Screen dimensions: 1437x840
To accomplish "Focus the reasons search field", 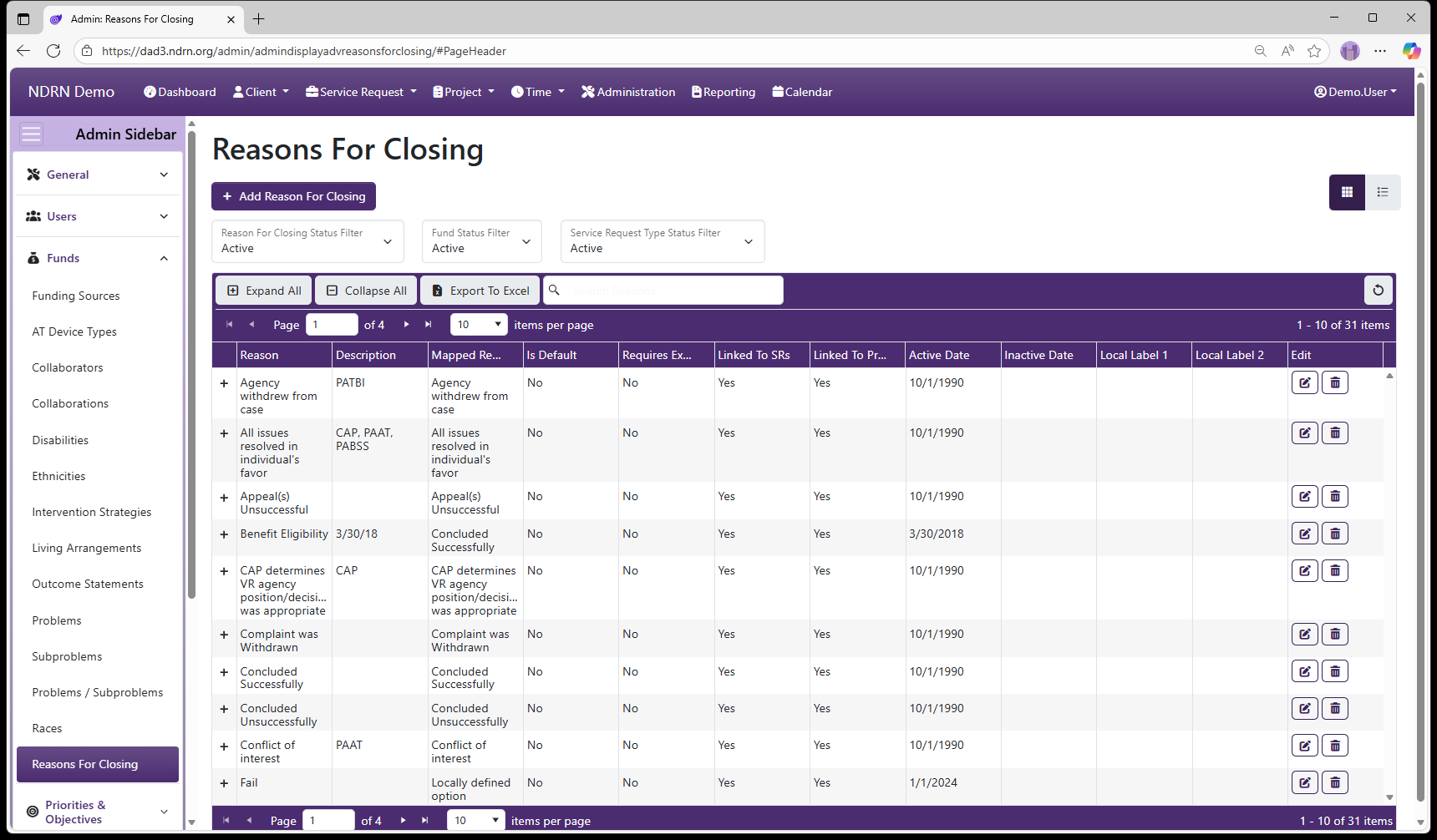I will [663, 291].
